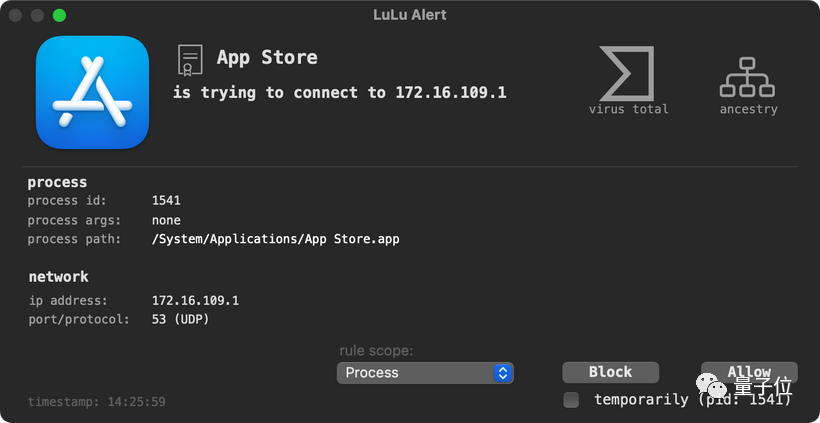Click the timestamp 14:25:59 text
820x423 pixels.
click(x=96, y=402)
